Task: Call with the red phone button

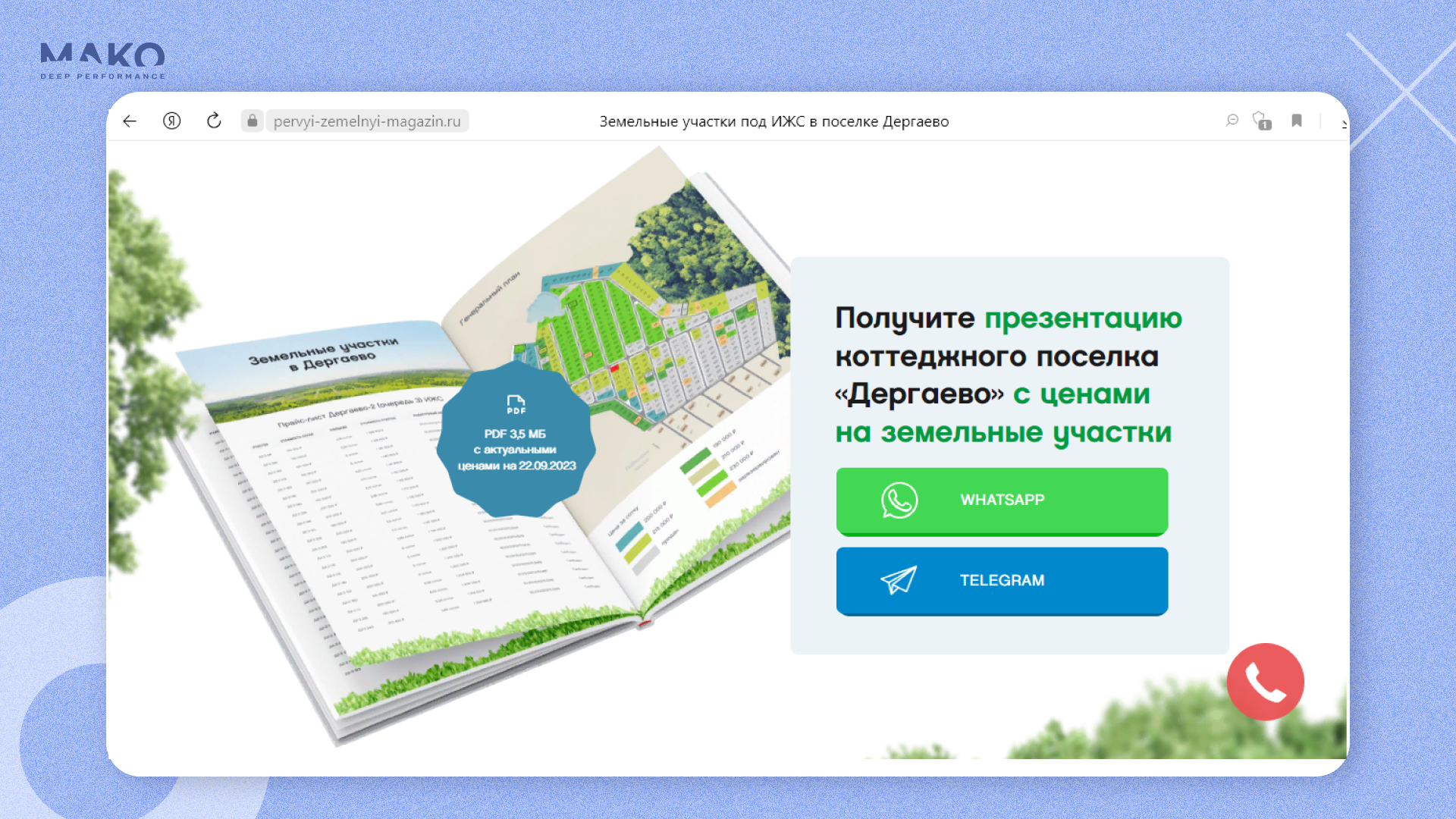Action: coord(1266,682)
